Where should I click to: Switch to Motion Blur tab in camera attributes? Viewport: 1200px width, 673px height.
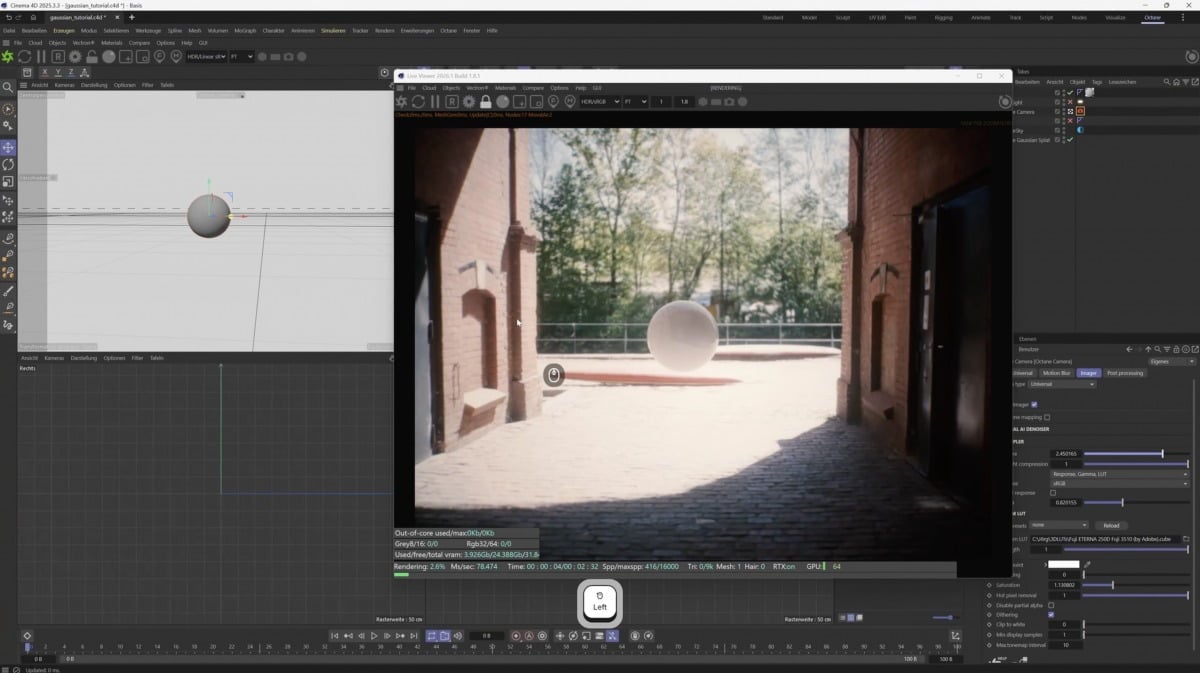point(1056,373)
